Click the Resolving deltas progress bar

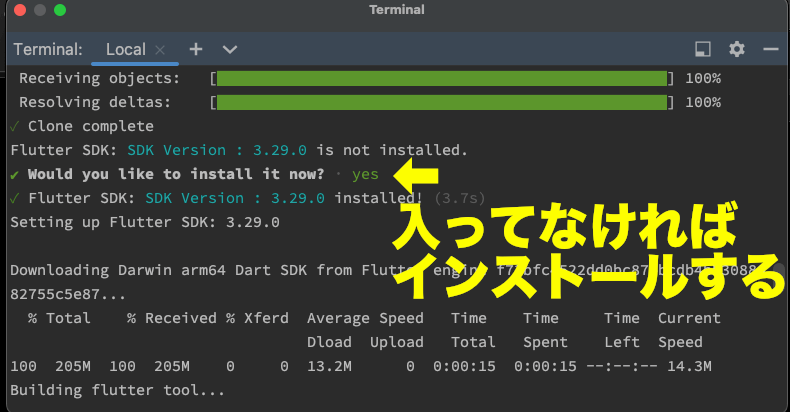point(442,103)
